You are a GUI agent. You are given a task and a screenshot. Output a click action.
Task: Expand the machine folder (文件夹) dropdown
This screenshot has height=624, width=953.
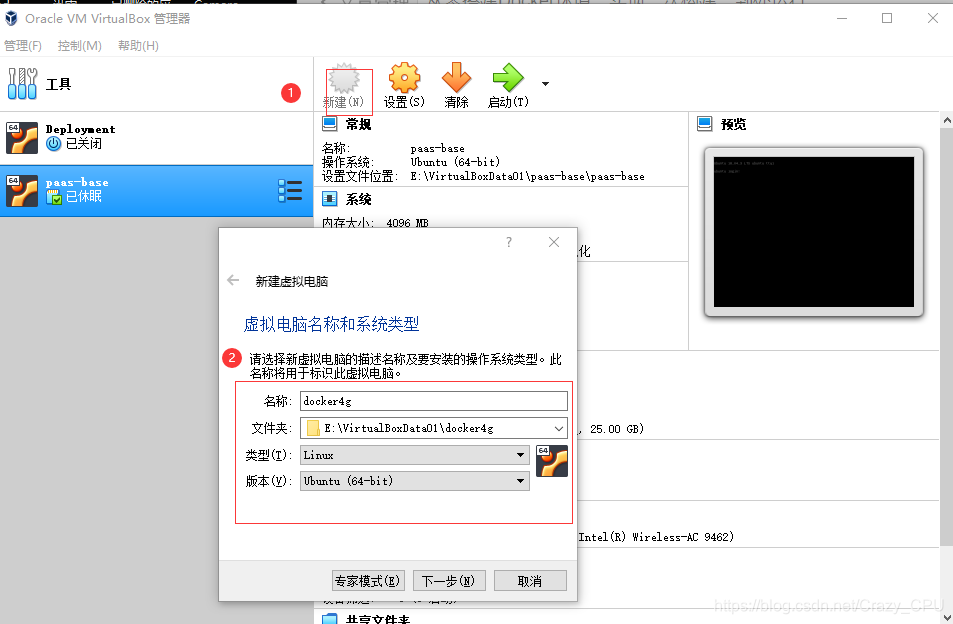(x=559, y=428)
